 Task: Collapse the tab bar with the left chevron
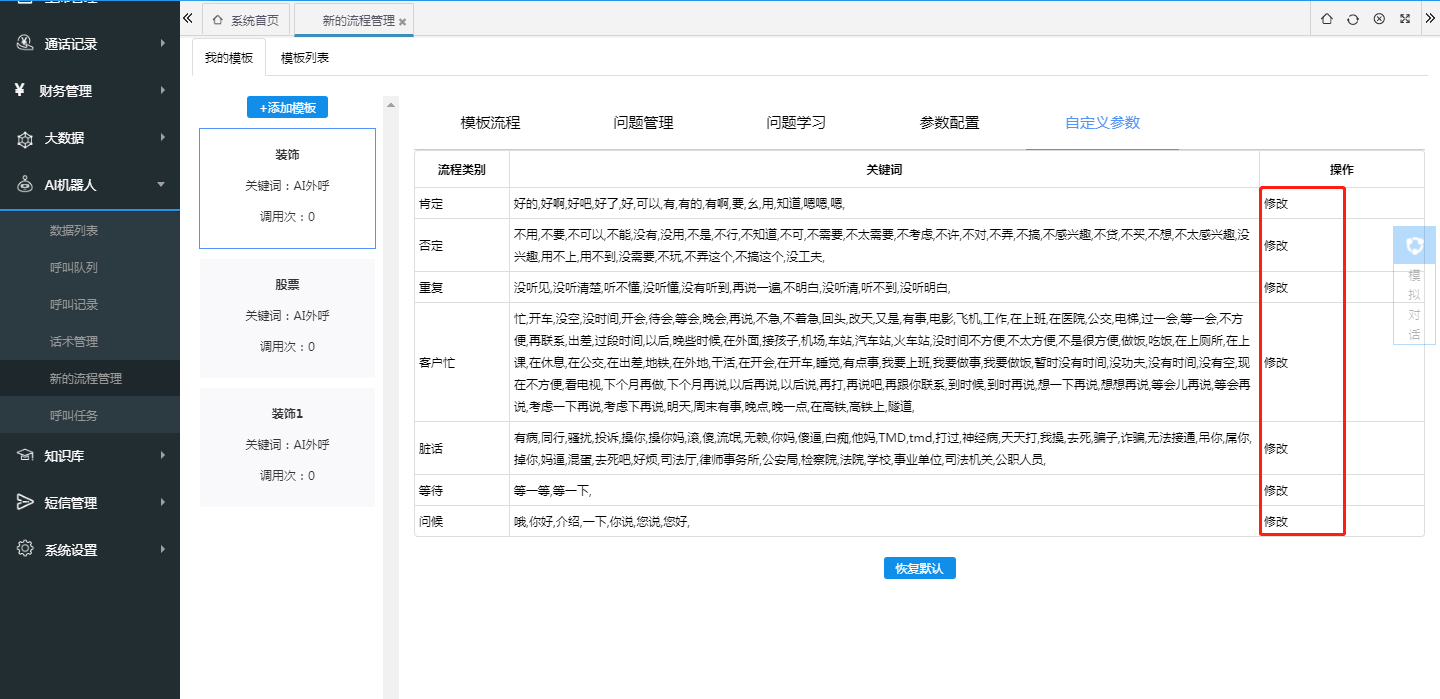click(187, 17)
